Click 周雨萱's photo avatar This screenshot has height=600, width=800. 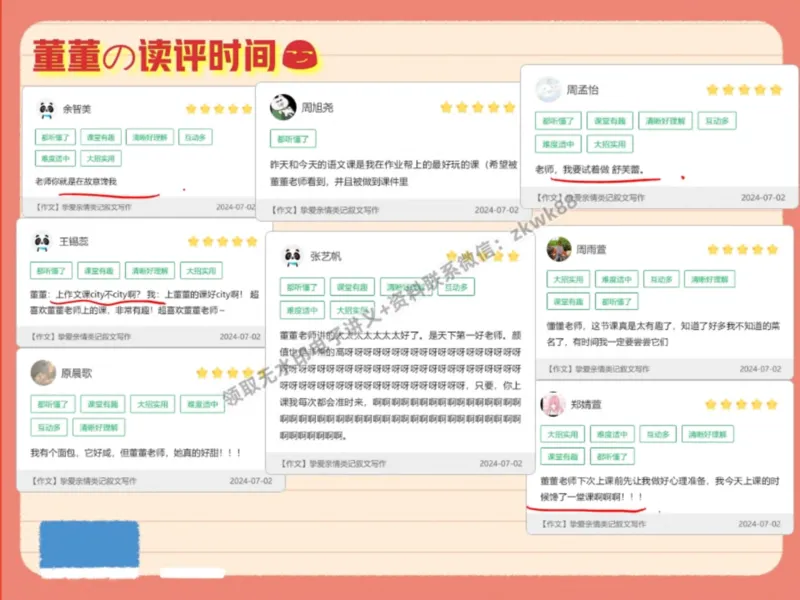click(x=559, y=249)
